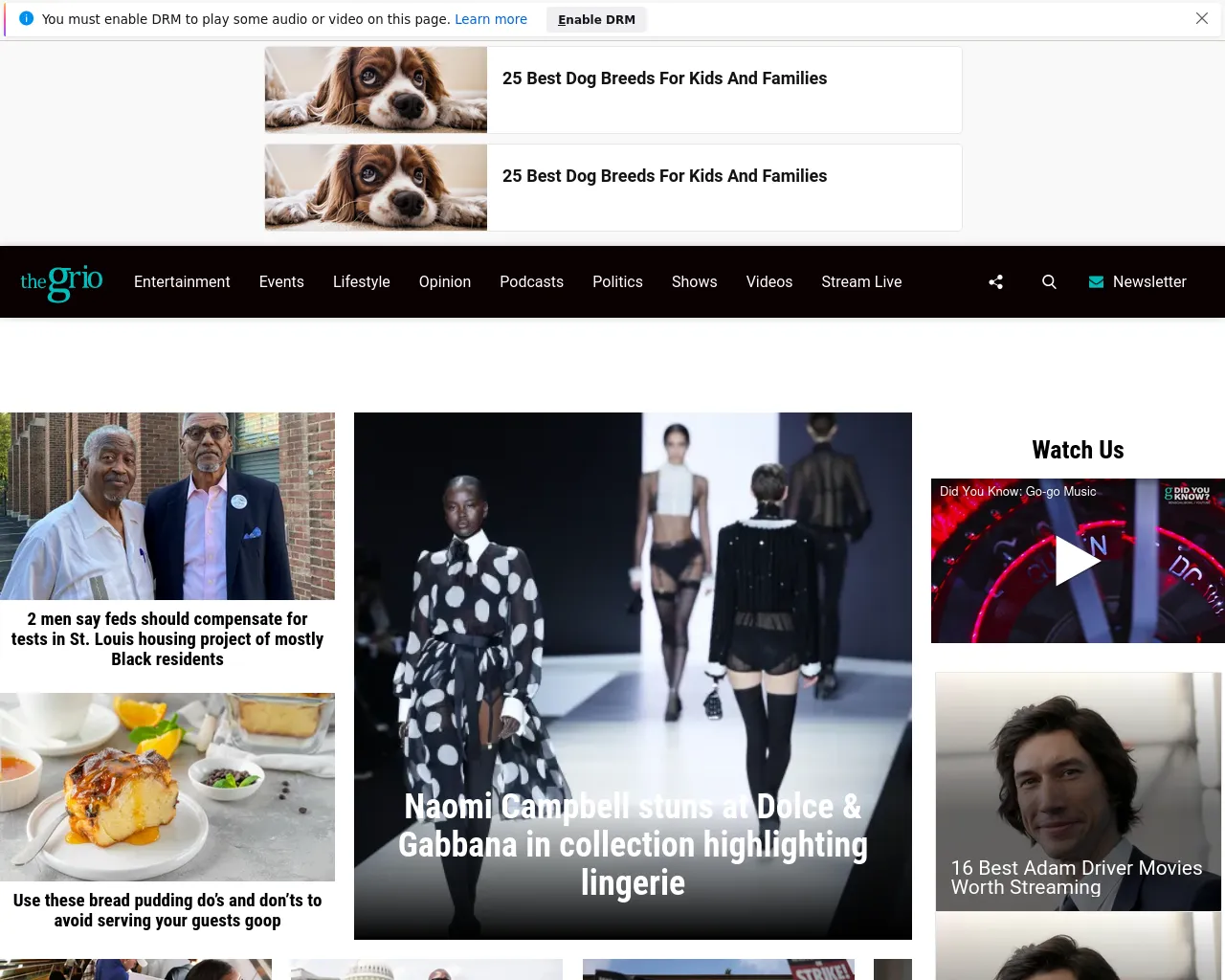The width and height of the screenshot is (1225, 980).
Task: Click second '25 Best Dog Breeds' headline
Action: coord(664,176)
